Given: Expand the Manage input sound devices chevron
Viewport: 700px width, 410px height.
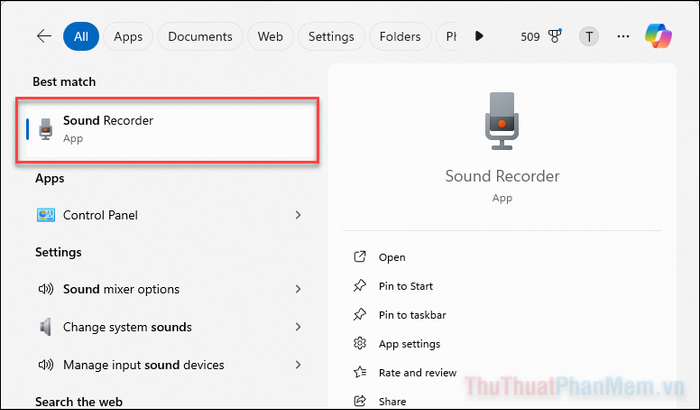Looking at the screenshot, I should click(298, 365).
